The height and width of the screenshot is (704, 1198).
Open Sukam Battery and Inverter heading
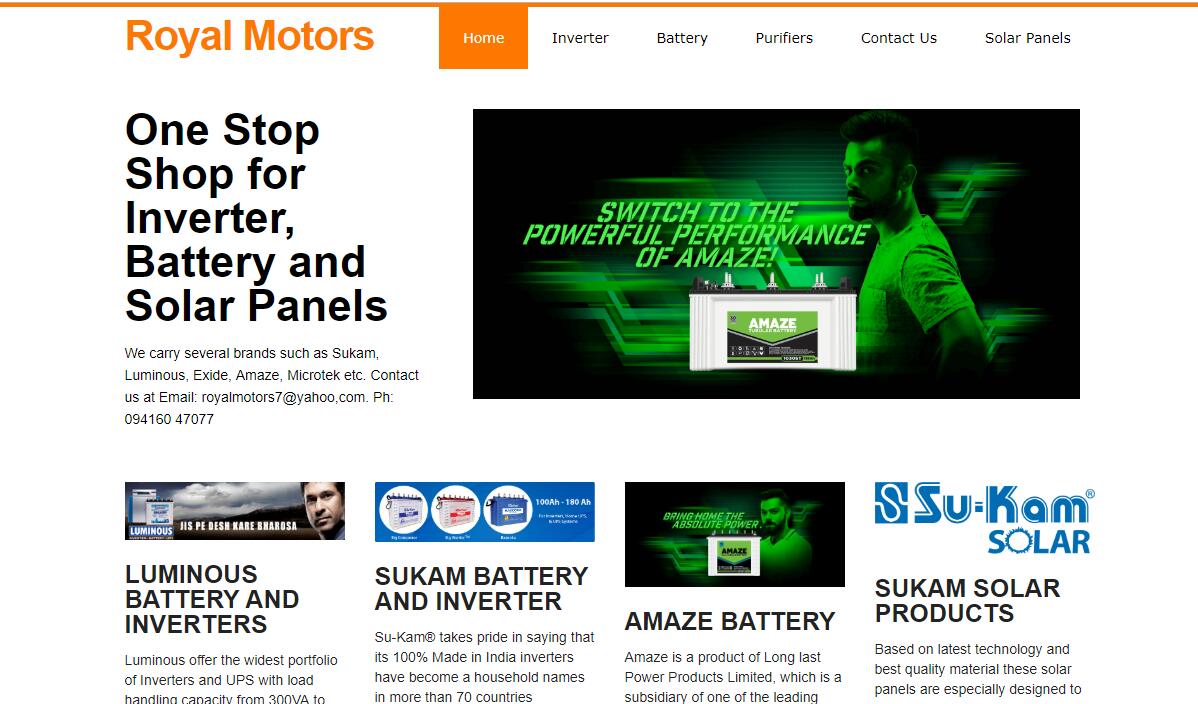click(481, 589)
